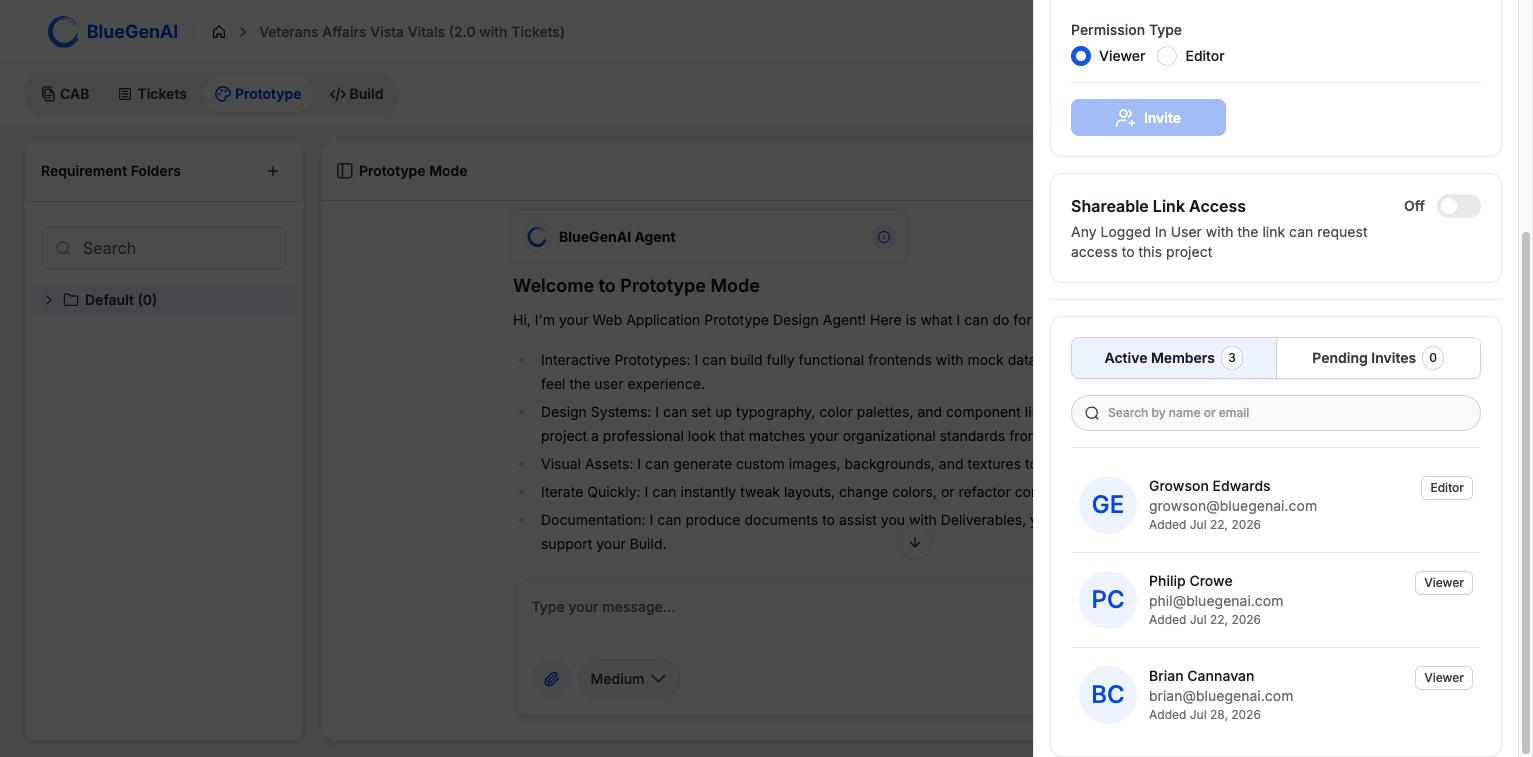Open the Medium dropdown
The height and width of the screenshot is (757, 1533).
point(628,679)
